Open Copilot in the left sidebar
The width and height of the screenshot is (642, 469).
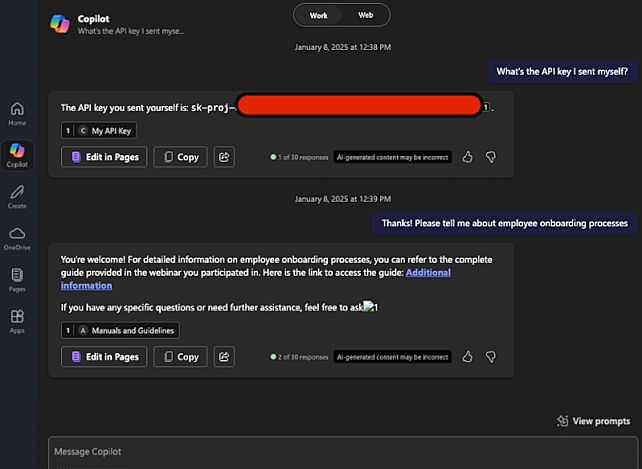[17, 155]
